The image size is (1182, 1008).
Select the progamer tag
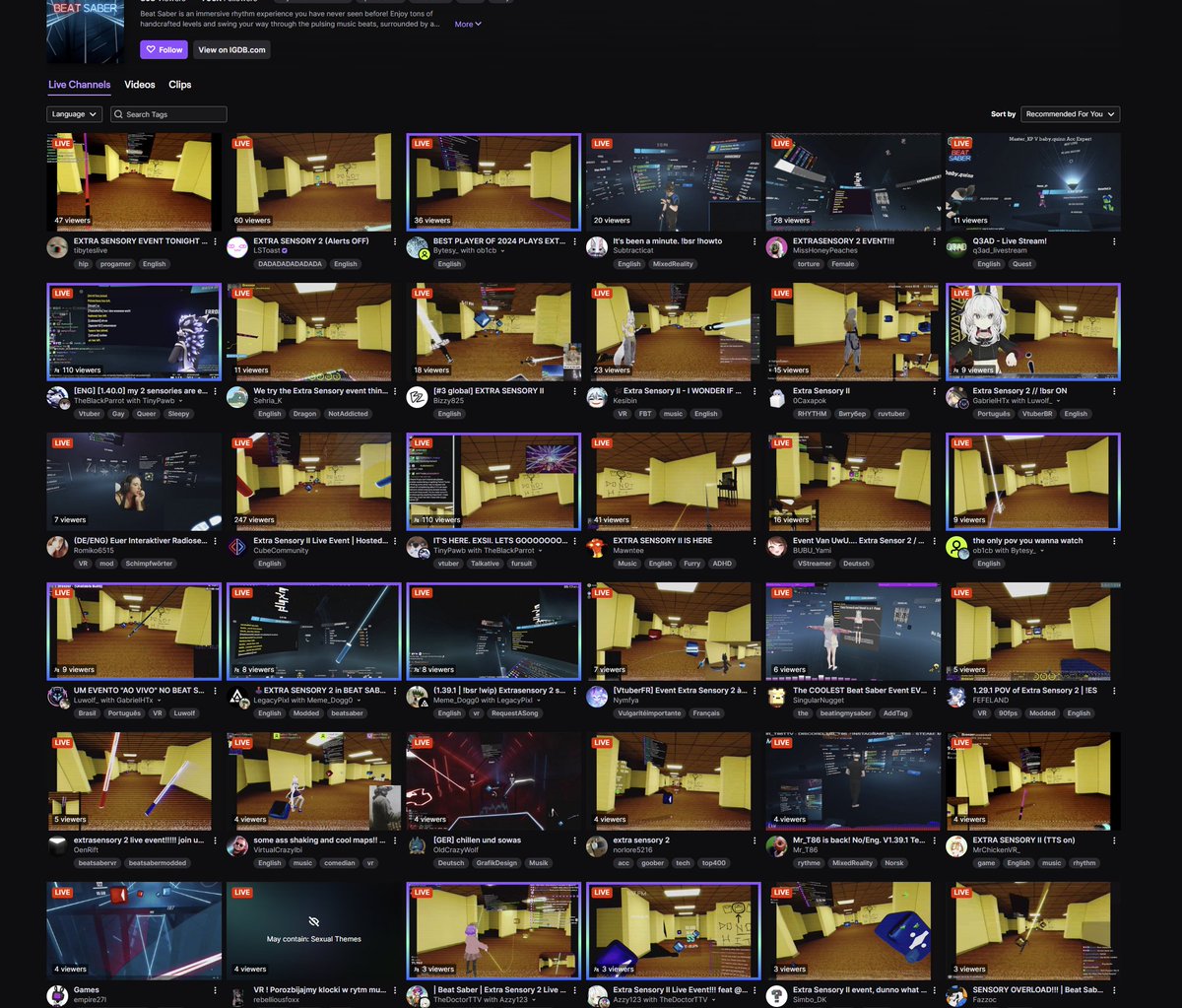click(x=116, y=264)
